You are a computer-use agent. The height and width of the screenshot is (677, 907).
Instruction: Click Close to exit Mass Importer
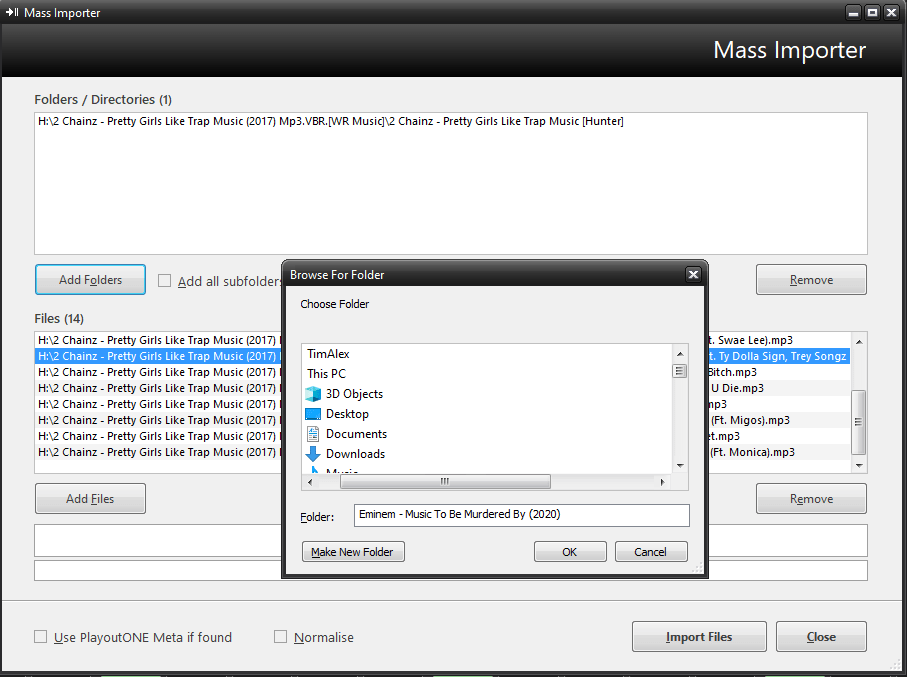click(821, 636)
